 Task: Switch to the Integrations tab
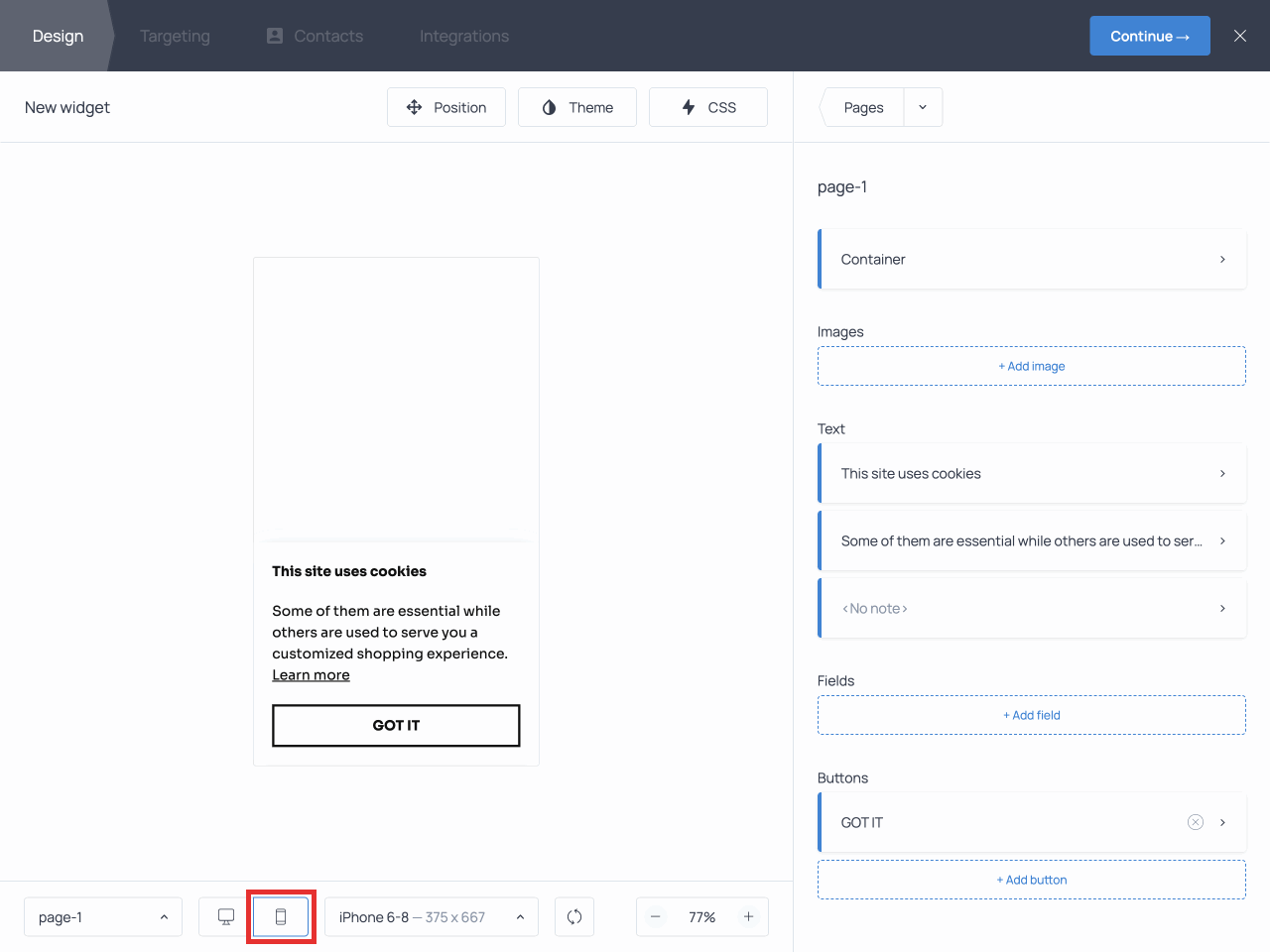[x=463, y=36]
